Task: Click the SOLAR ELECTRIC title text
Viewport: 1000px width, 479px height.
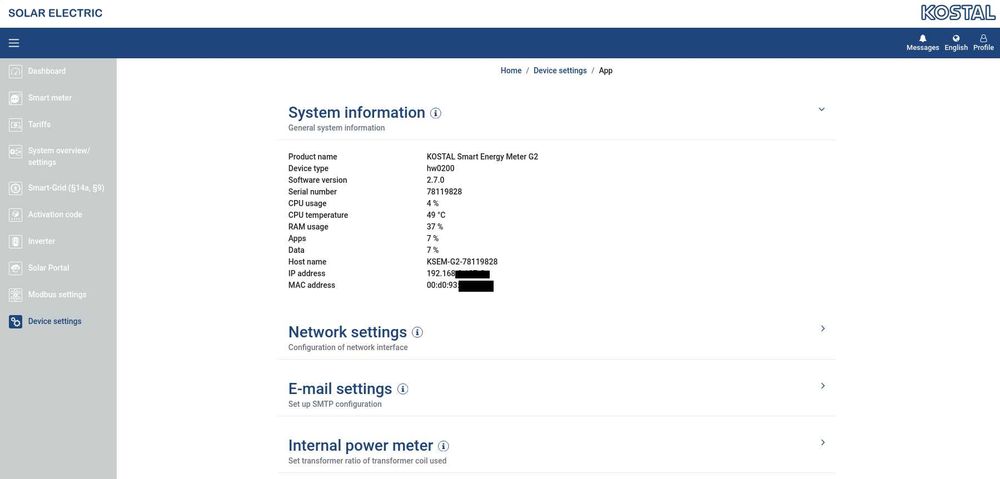Action: click(x=55, y=13)
